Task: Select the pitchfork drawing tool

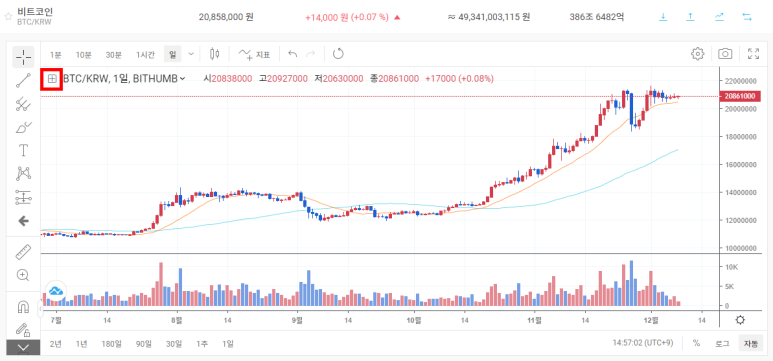Action: coord(23,104)
